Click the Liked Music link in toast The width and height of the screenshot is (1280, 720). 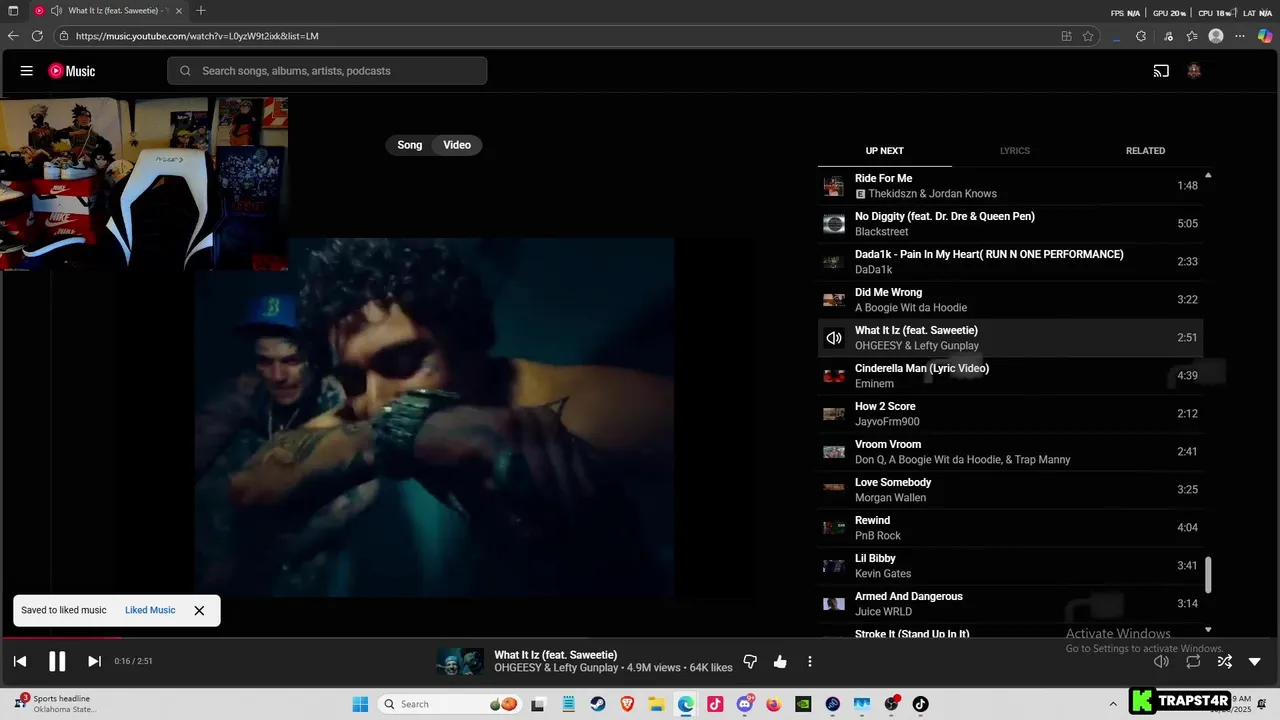pyautogui.click(x=150, y=610)
